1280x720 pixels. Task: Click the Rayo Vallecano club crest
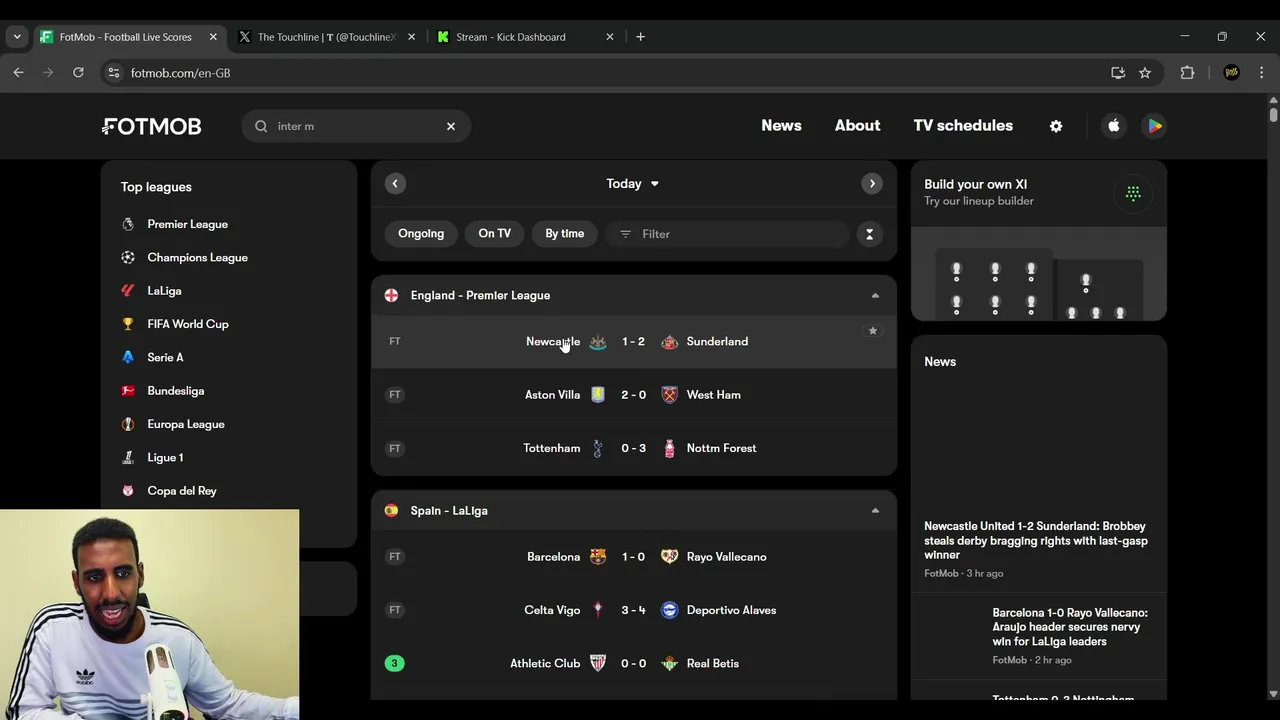(670, 557)
